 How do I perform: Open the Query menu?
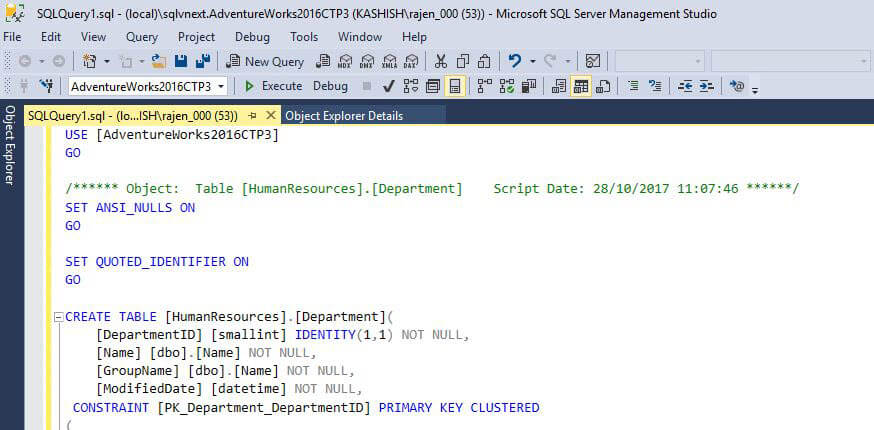coord(142,37)
